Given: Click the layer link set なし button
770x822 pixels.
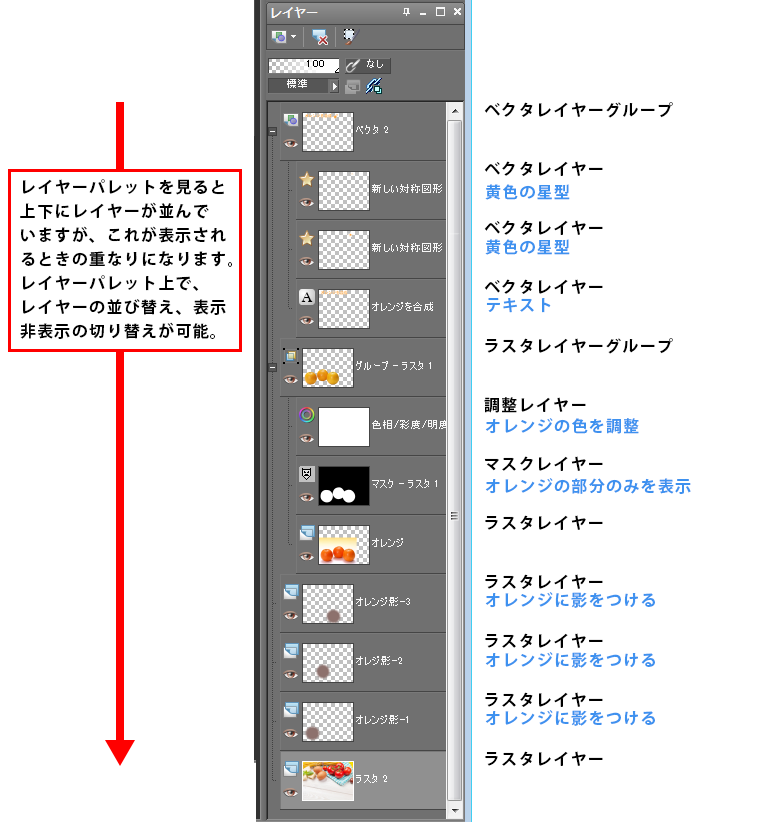Looking at the screenshot, I should [x=368, y=65].
